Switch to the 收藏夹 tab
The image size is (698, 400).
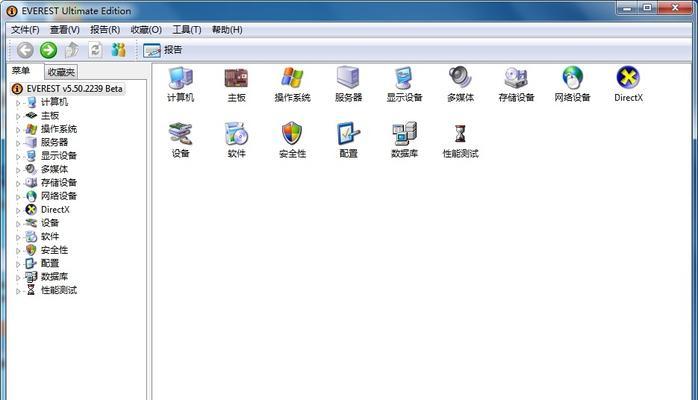(61, 72)
